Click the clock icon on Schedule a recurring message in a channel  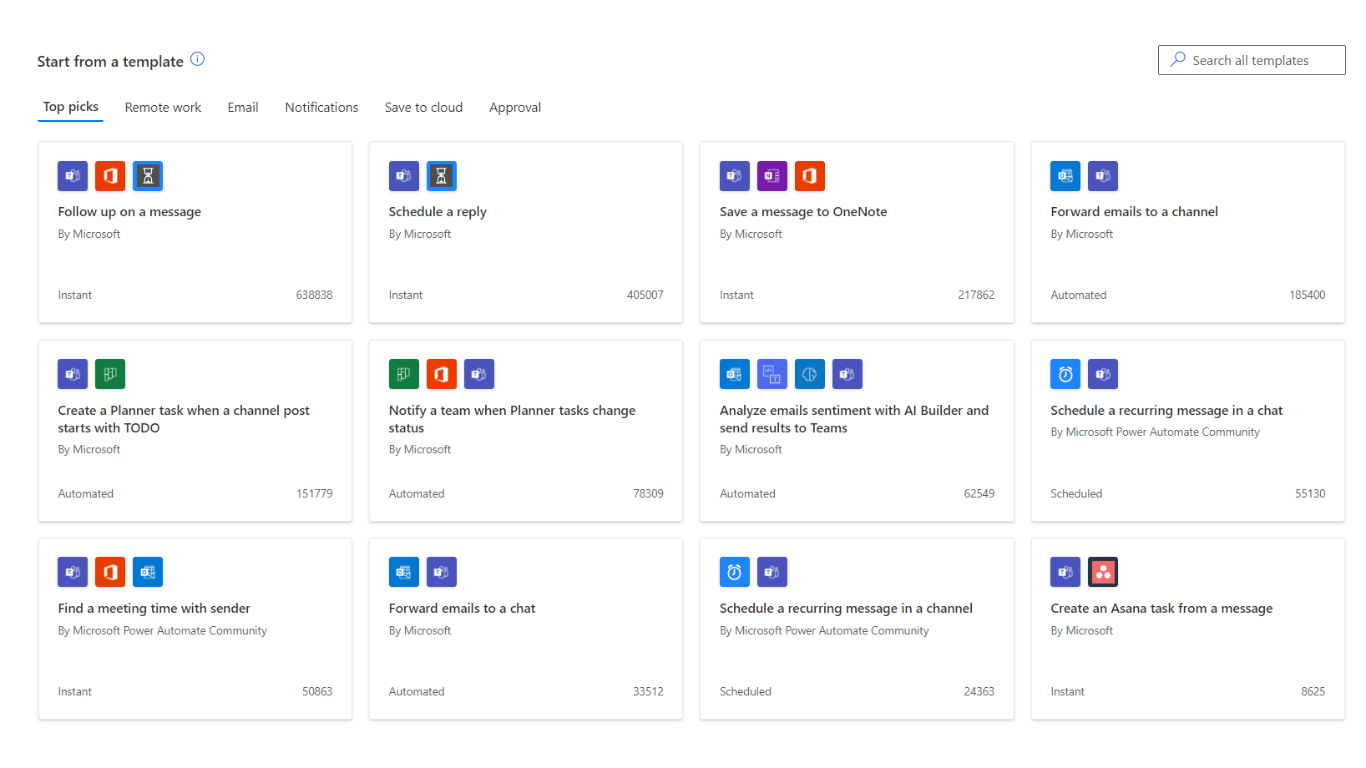coord(735,572)
